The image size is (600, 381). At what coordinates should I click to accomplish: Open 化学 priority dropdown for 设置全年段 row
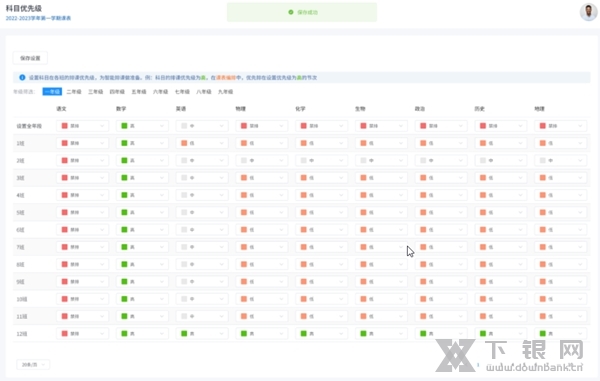(321, 126)
